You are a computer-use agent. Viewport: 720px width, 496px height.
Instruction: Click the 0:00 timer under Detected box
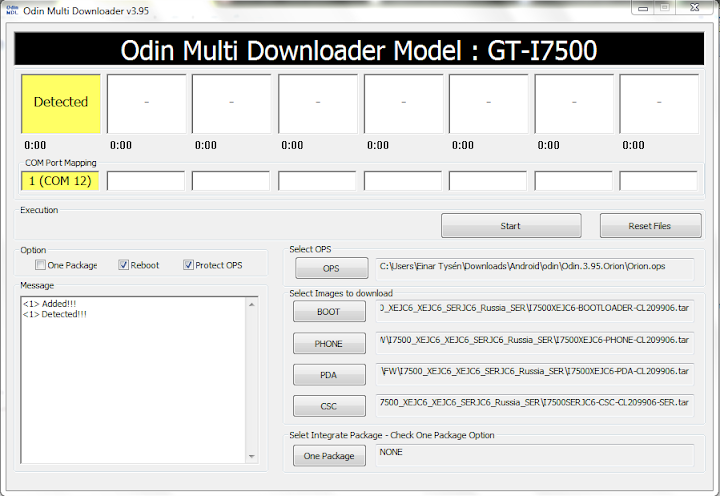click(x=35, y=145)
